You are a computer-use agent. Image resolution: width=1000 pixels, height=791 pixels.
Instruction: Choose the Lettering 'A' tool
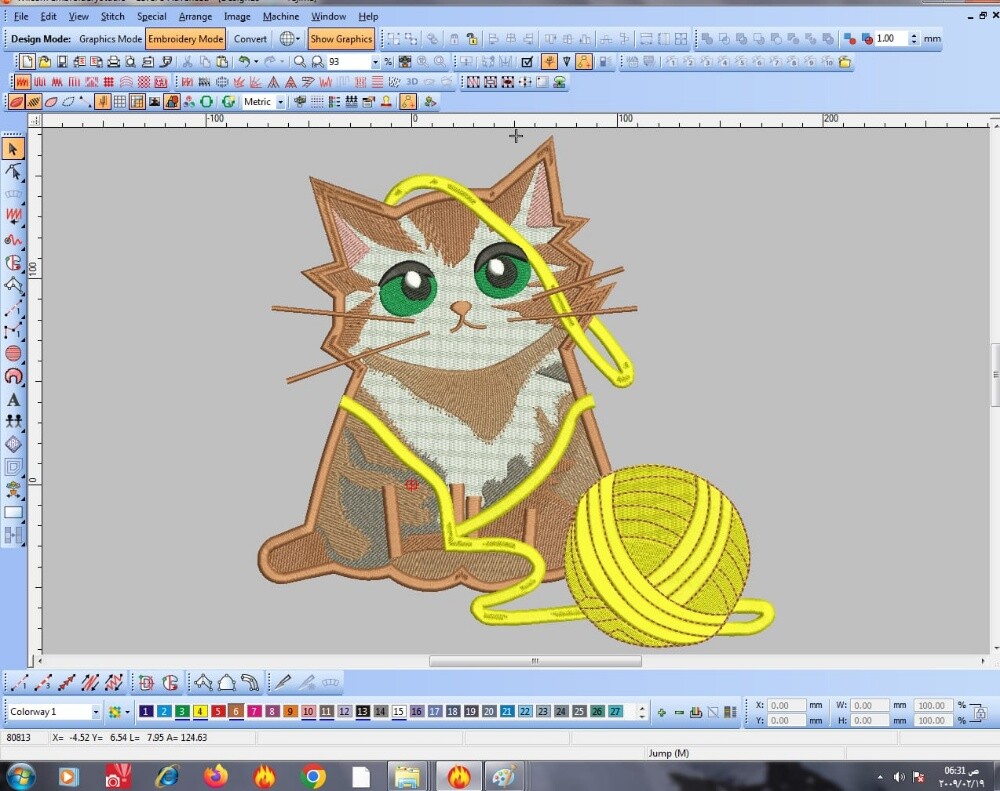13,400
